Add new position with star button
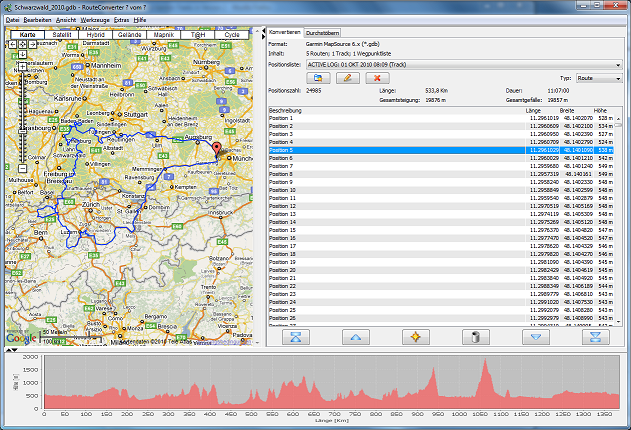The image size is (631, 430). tap(416, 337)
